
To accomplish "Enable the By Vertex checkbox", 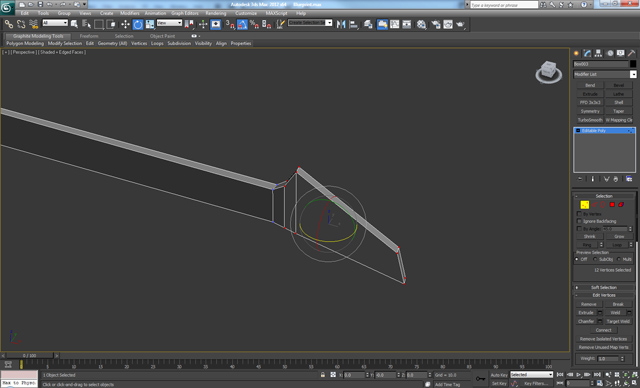I will point(579,214).
